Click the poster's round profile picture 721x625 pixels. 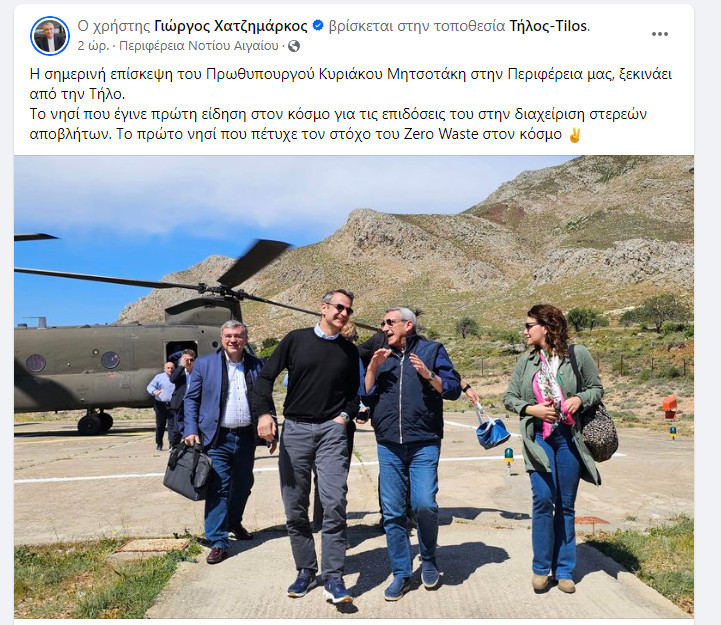pos(50,36)
